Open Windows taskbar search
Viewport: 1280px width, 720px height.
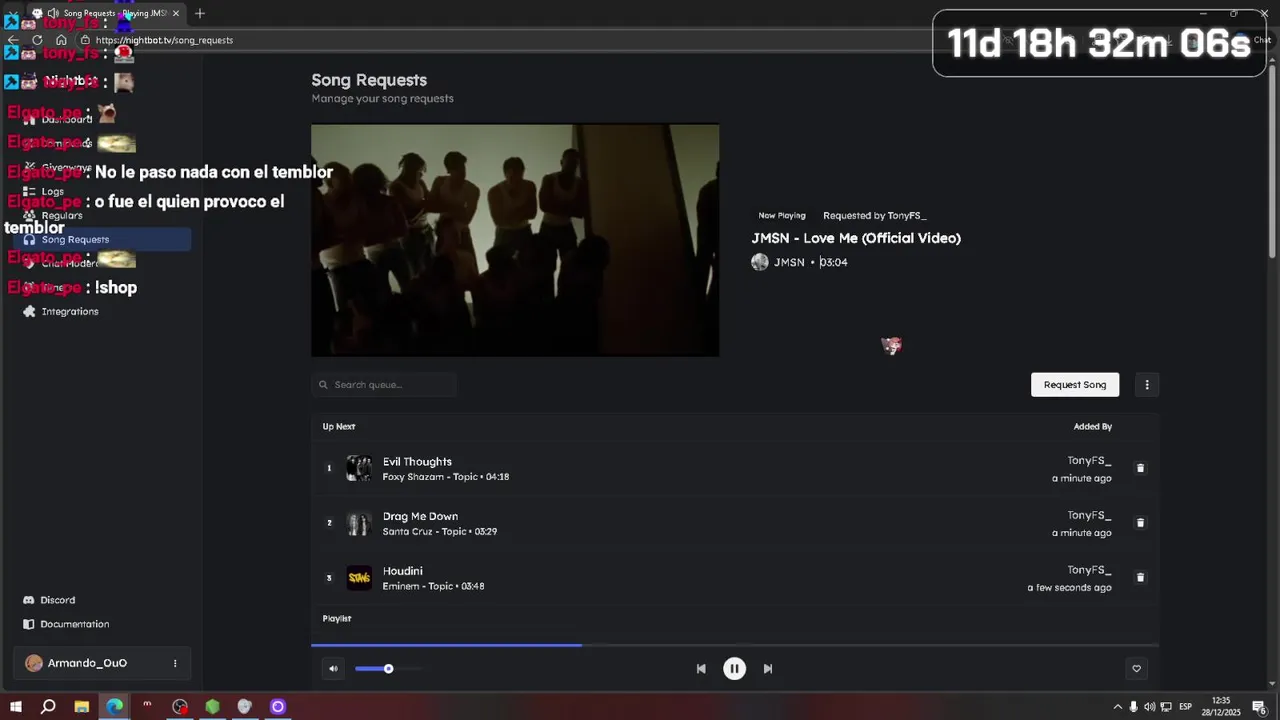coord(48,707)
